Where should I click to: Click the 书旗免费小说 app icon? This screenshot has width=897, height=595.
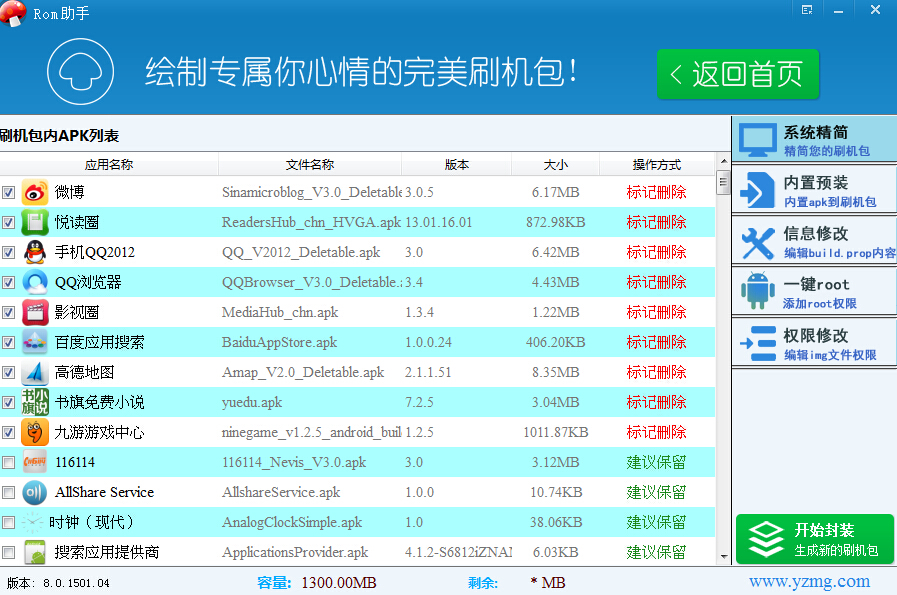point(35,402)
